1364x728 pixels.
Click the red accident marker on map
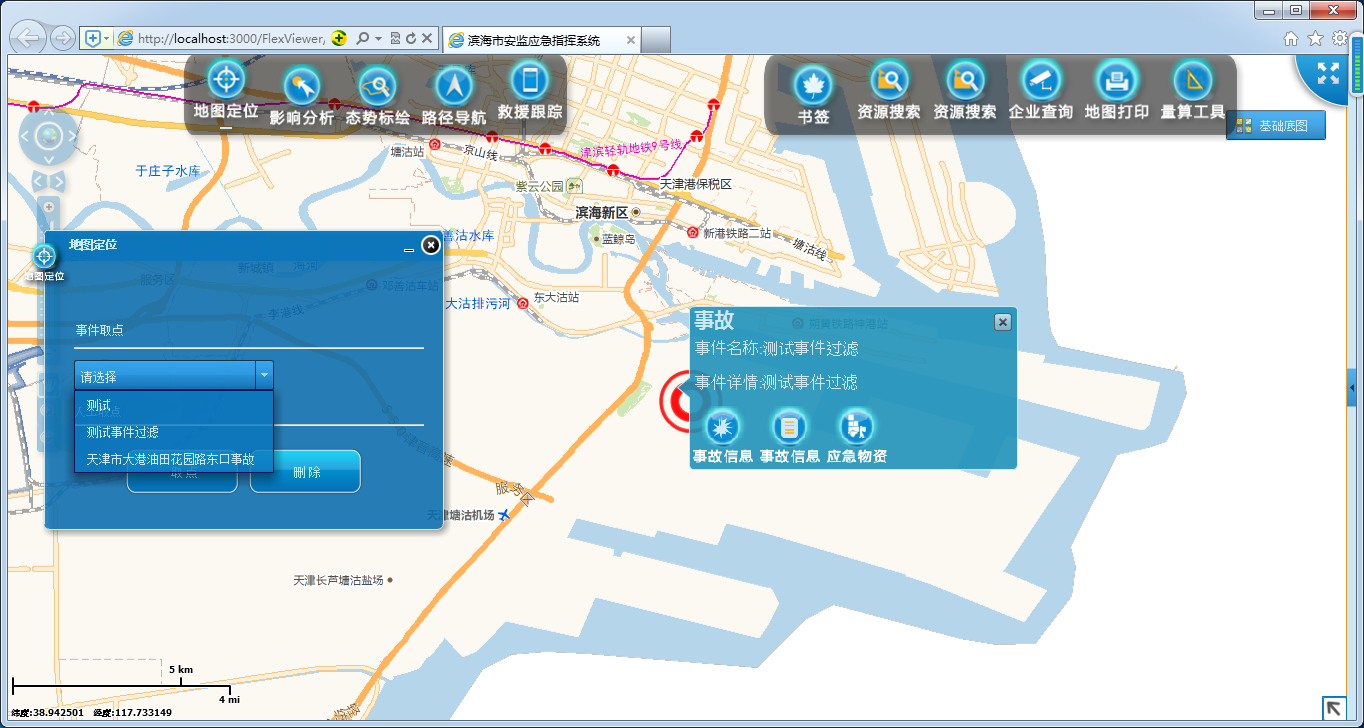click(677, 402)
